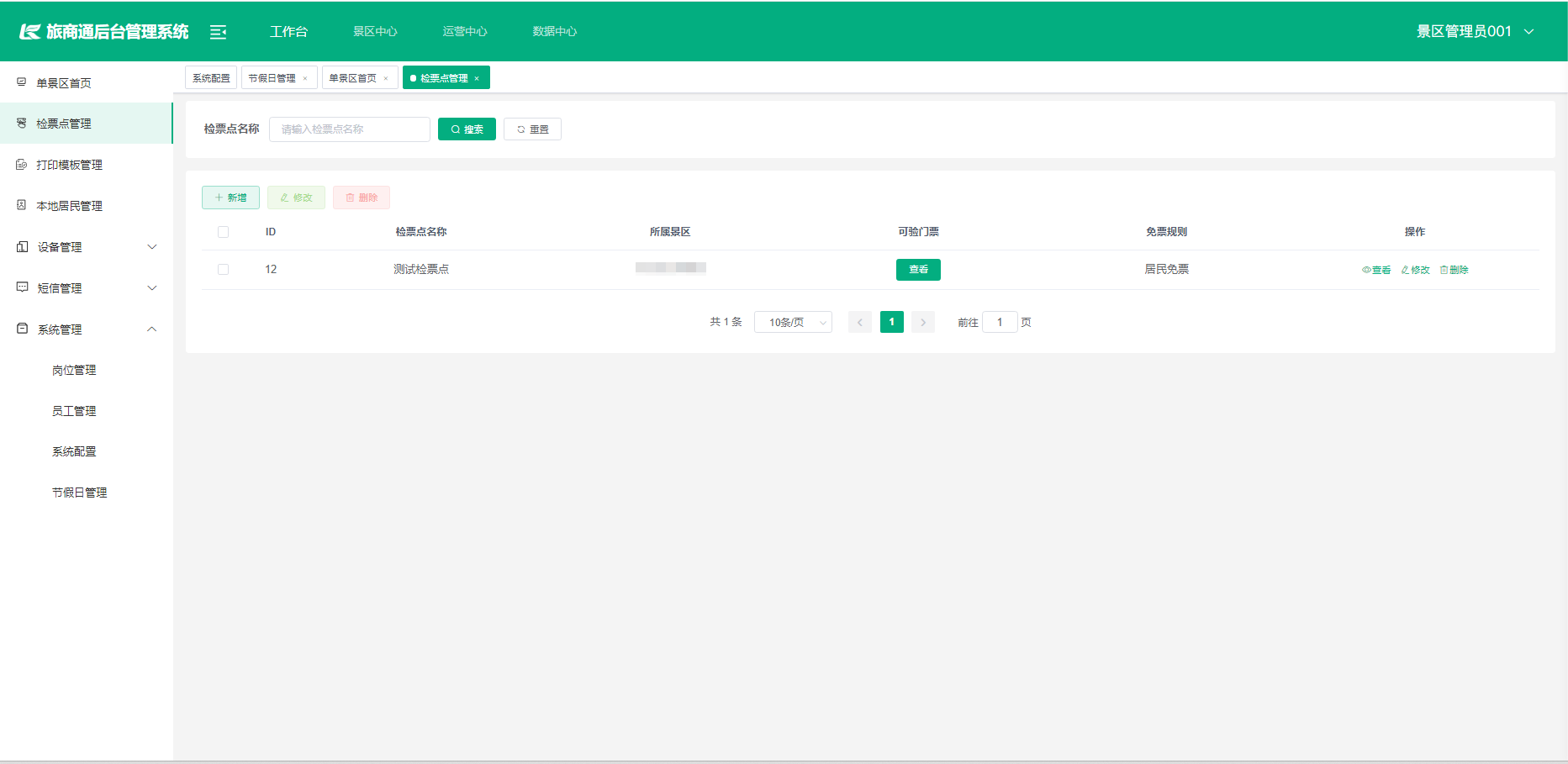Click the 设备管理 sidebar icon
Viewport: 1568px width, 764px height.
(23, 246)
